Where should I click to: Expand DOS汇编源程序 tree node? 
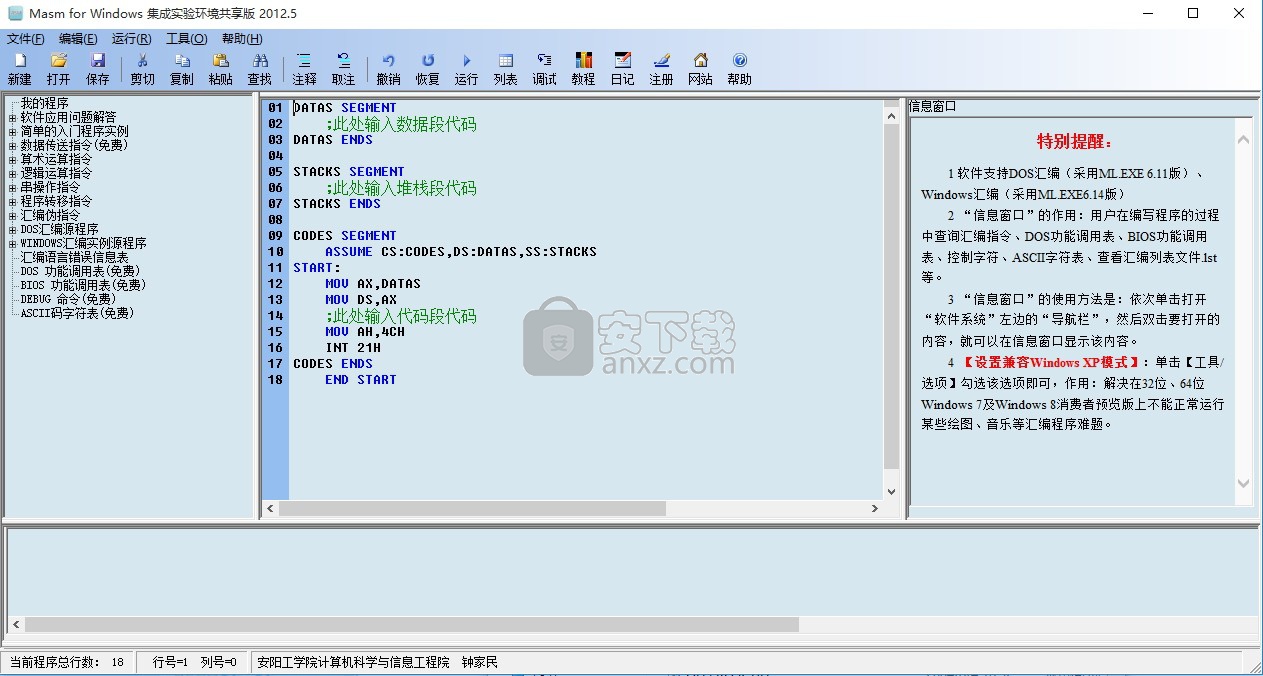13,229
